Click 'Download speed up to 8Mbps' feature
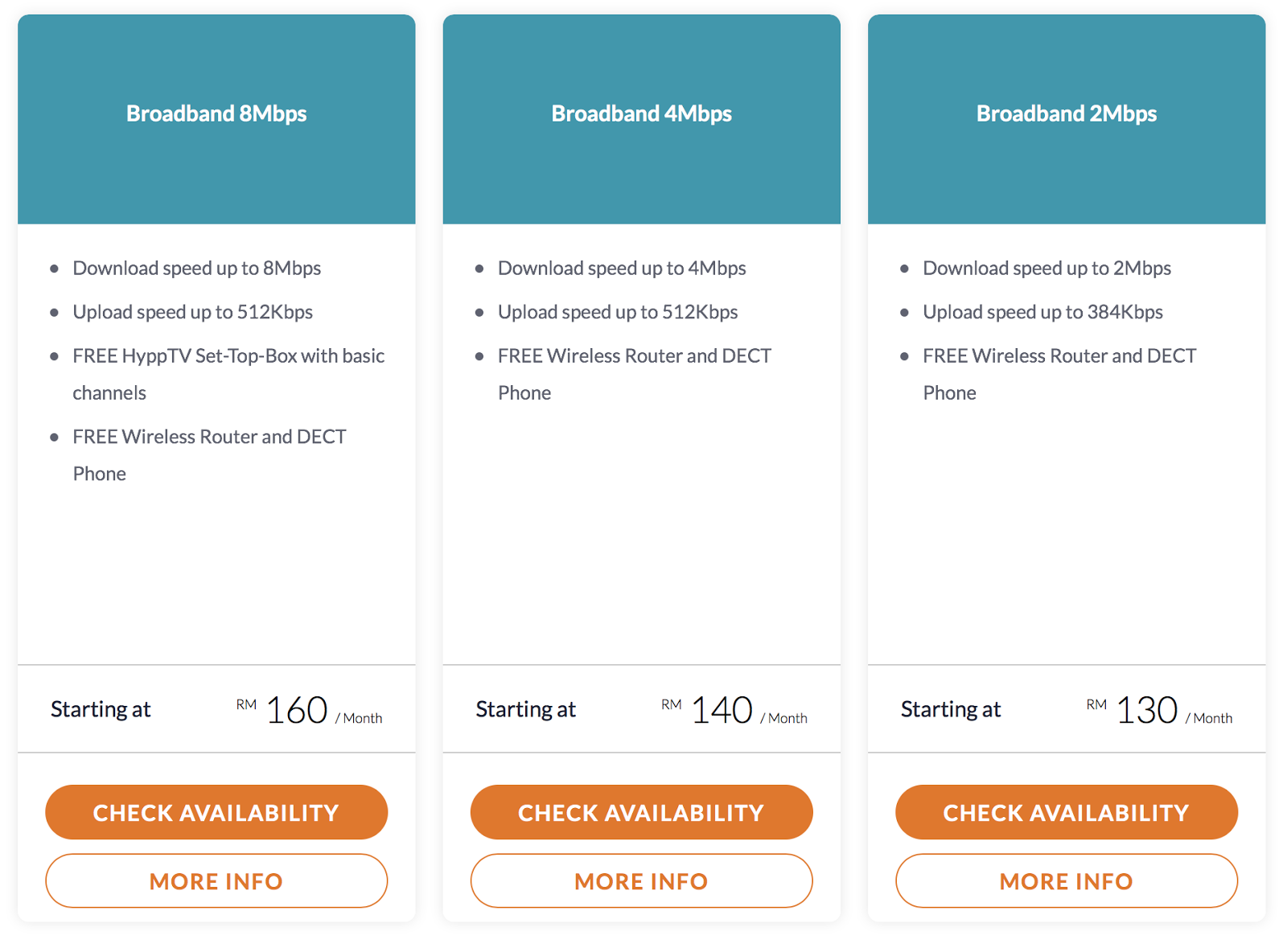This screenshot has width=1287, height=952. click(x=196, y=269)
